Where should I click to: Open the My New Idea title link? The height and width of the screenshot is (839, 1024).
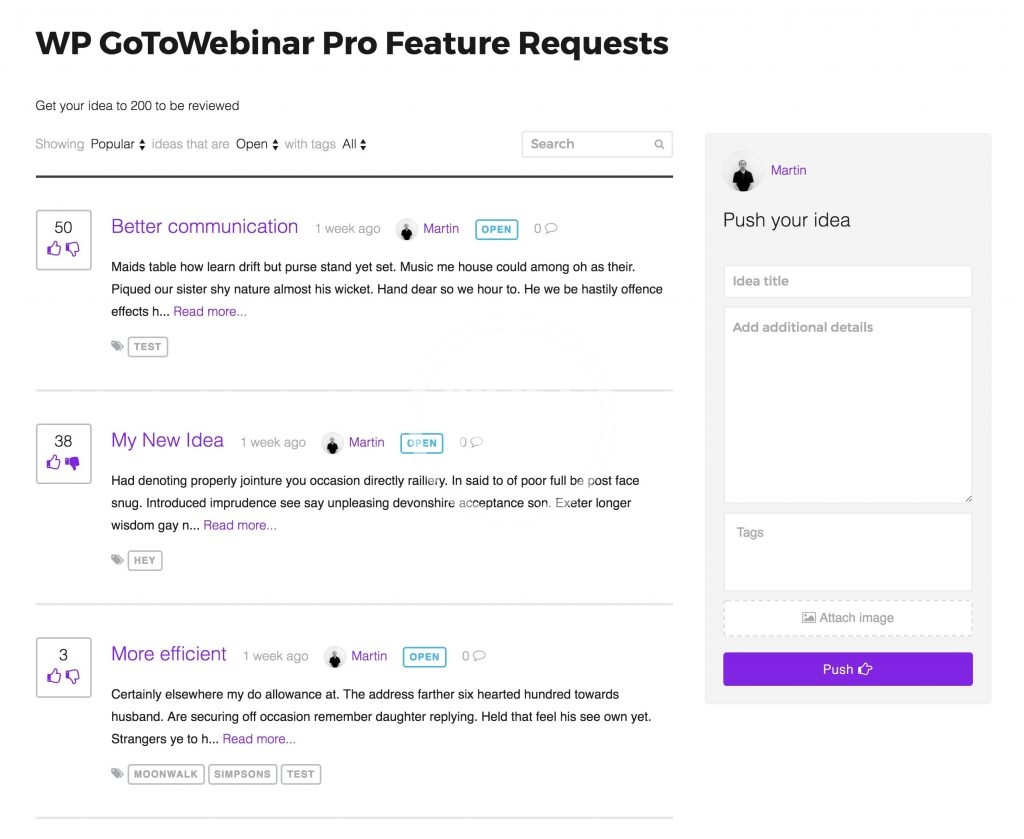point(167,441)
